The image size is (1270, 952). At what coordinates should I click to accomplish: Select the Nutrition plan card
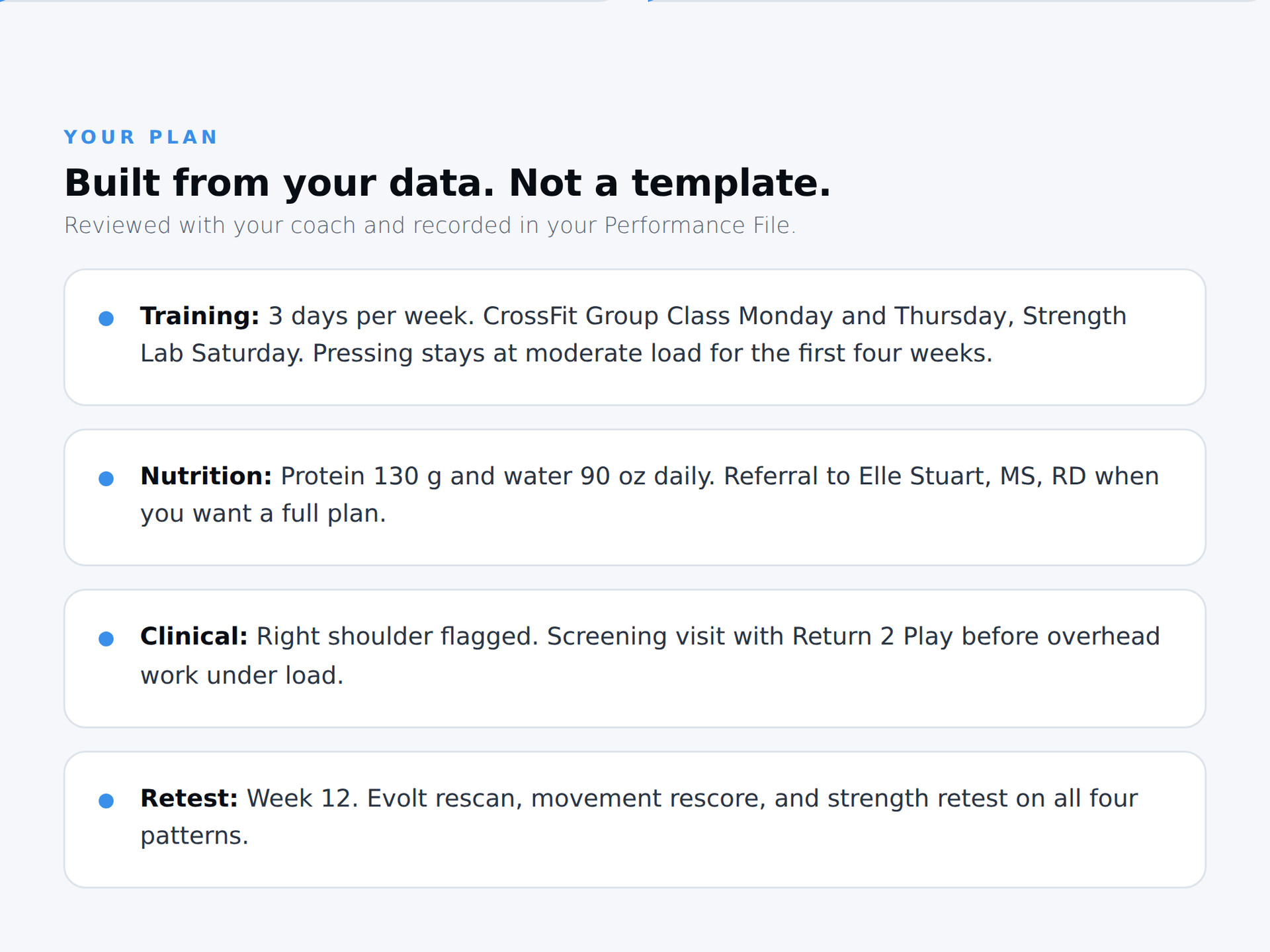(635, 498)
